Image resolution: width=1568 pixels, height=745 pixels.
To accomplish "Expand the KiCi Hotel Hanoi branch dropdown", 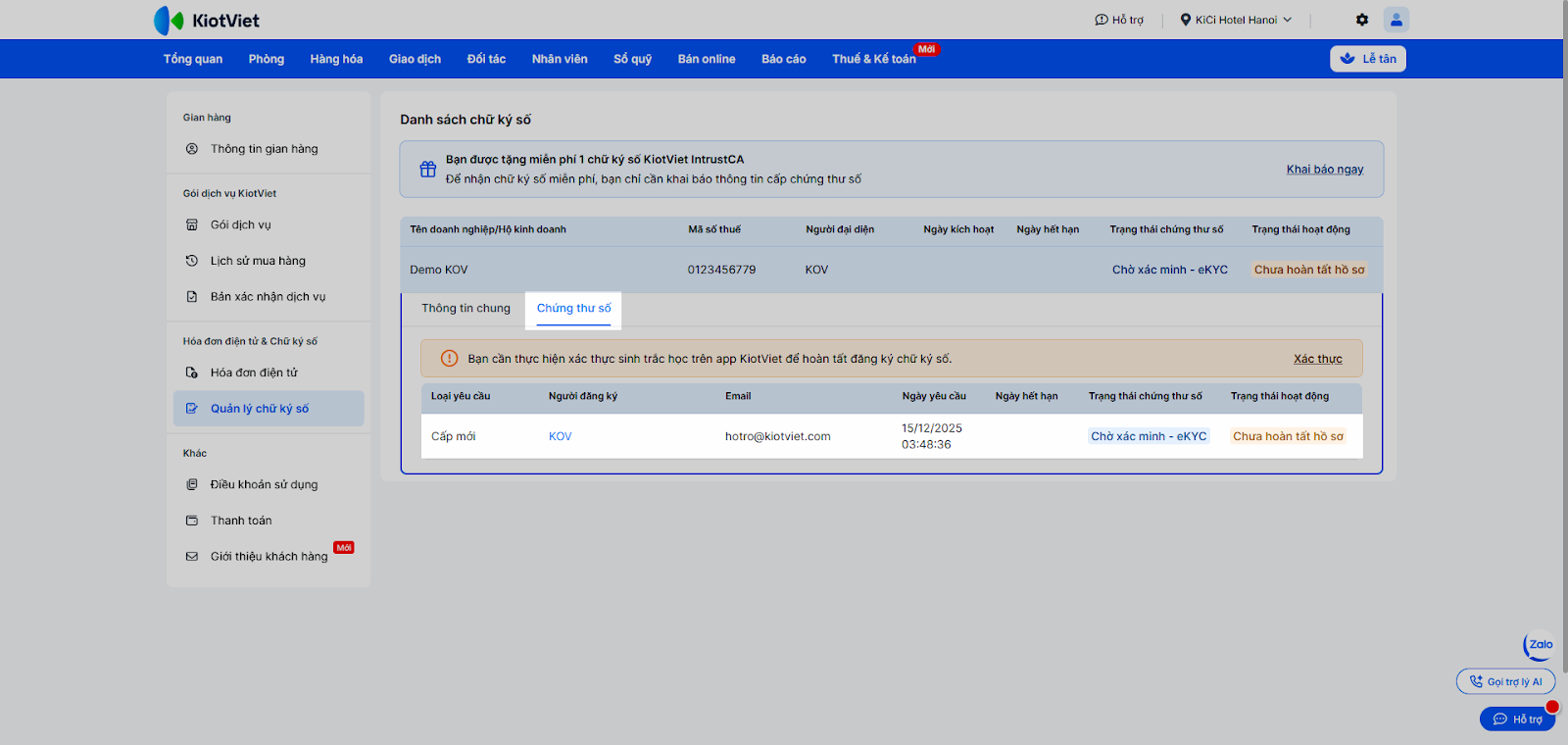I will coord(1236,20).
